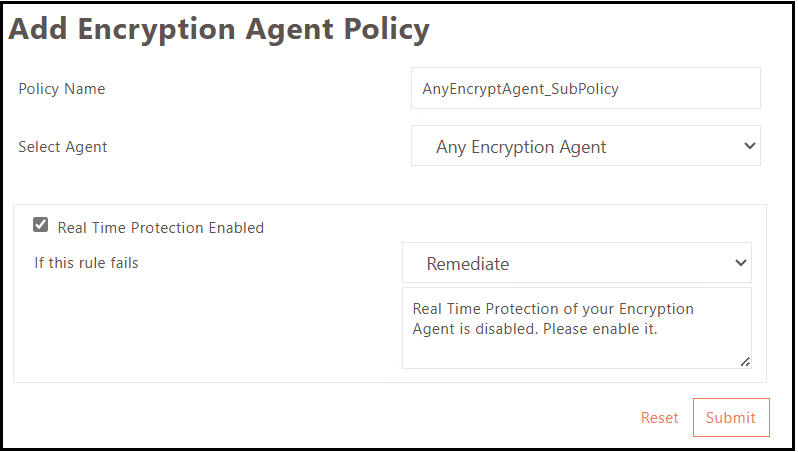
Task: Click the resize handle of the message textarea
Action: point(745,362)
